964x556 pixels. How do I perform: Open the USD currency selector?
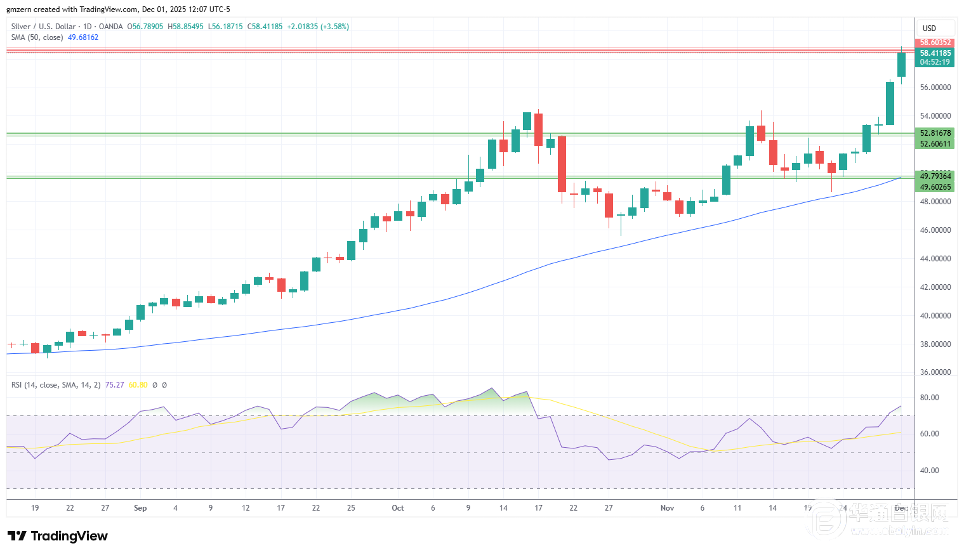coord(928,27)
